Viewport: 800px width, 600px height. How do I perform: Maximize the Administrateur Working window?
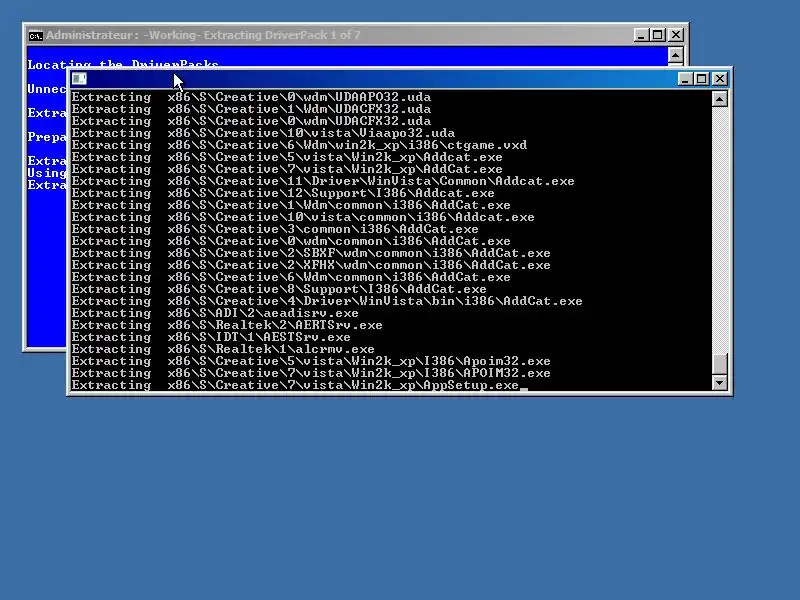point(658,35)
